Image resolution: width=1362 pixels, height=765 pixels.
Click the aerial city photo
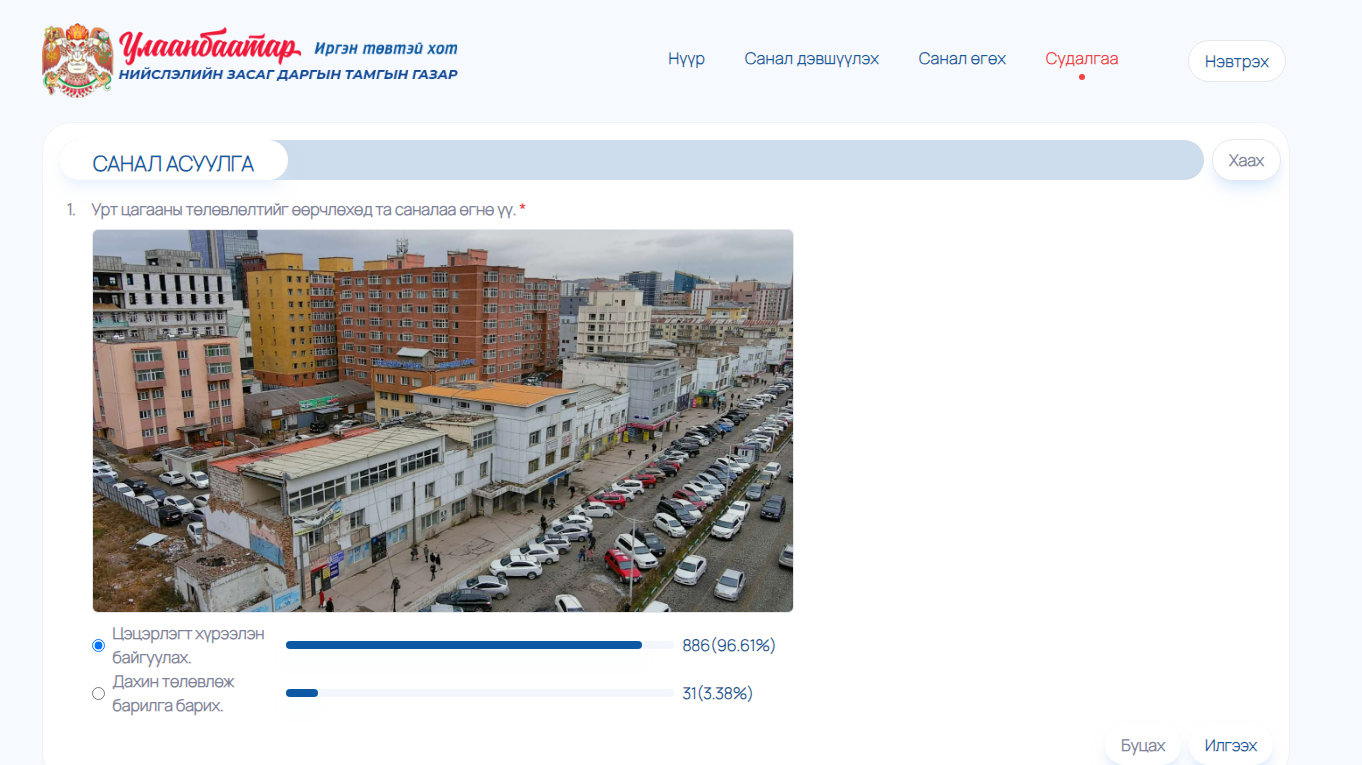point(442,420)
